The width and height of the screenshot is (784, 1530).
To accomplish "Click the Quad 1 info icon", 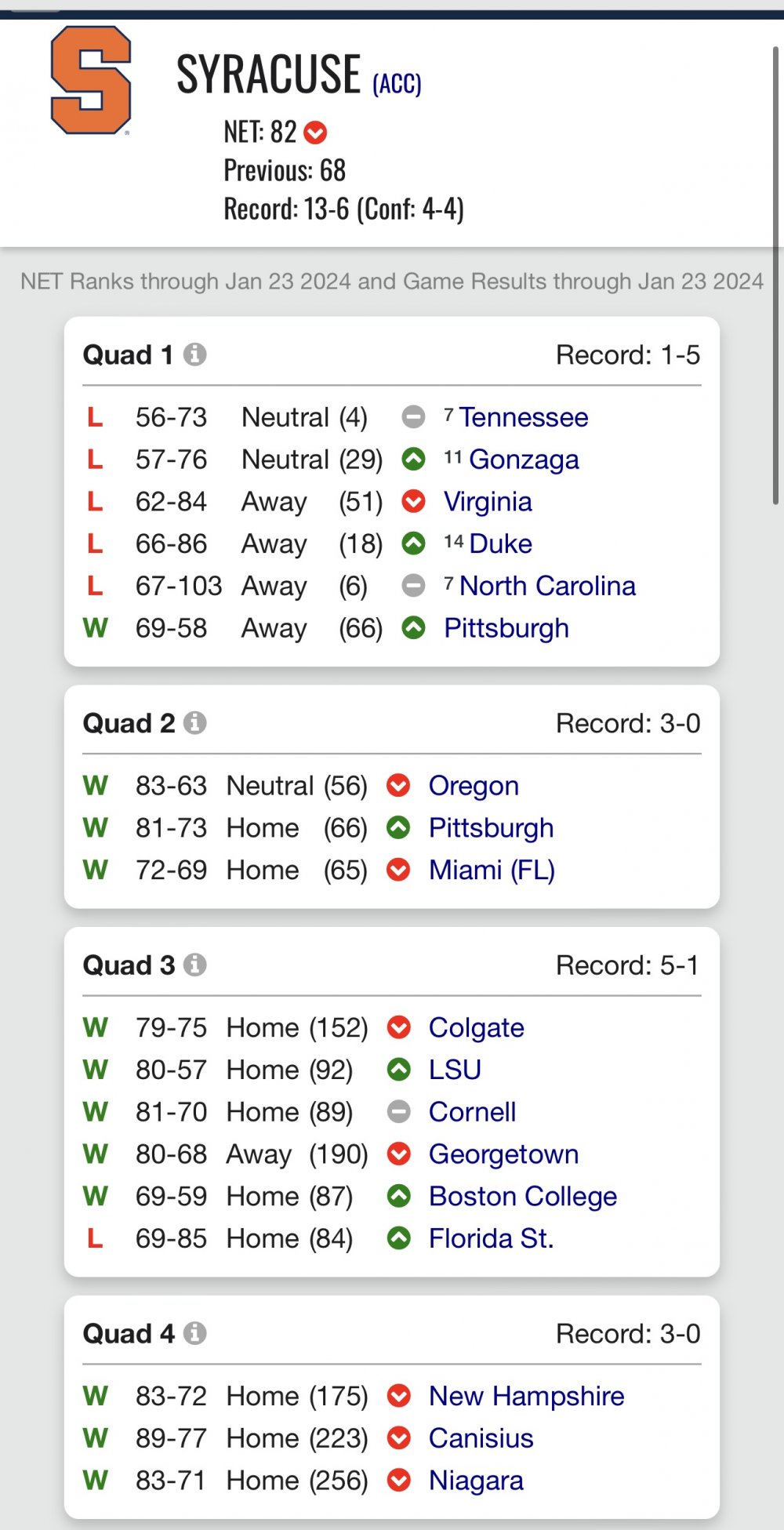I will tap(194, 354).
